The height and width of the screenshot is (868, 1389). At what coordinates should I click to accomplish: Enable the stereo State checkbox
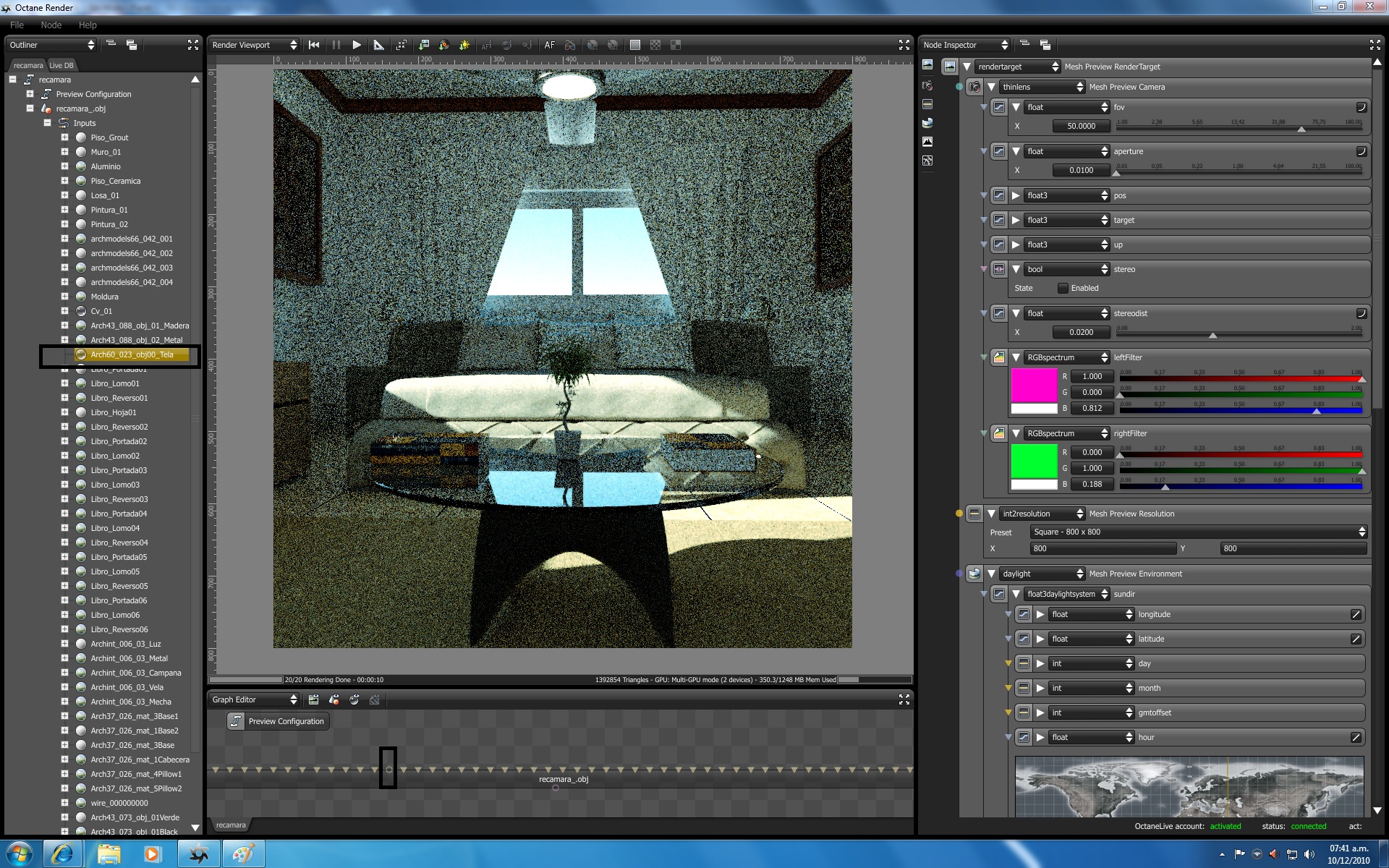click(1063, 288)
